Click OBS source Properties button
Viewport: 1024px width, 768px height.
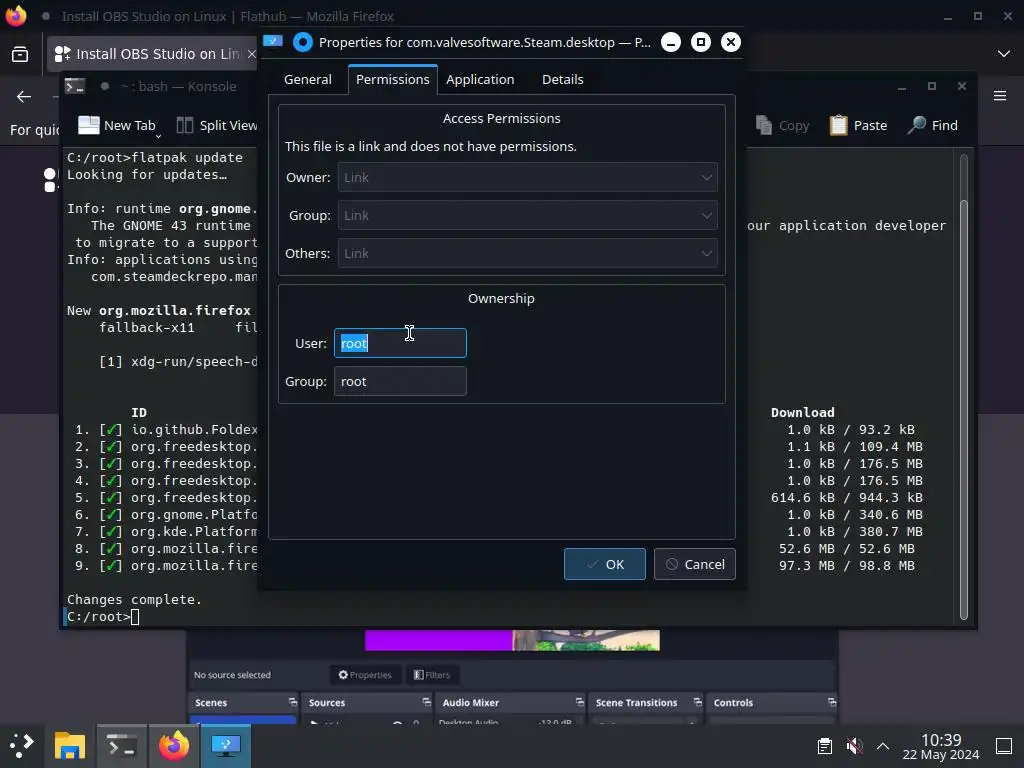pos(364,675)
